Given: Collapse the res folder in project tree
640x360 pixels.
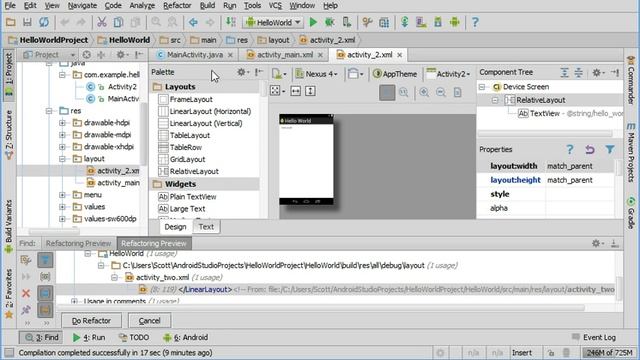Looking at the screenshot, I should click(49, 111).
